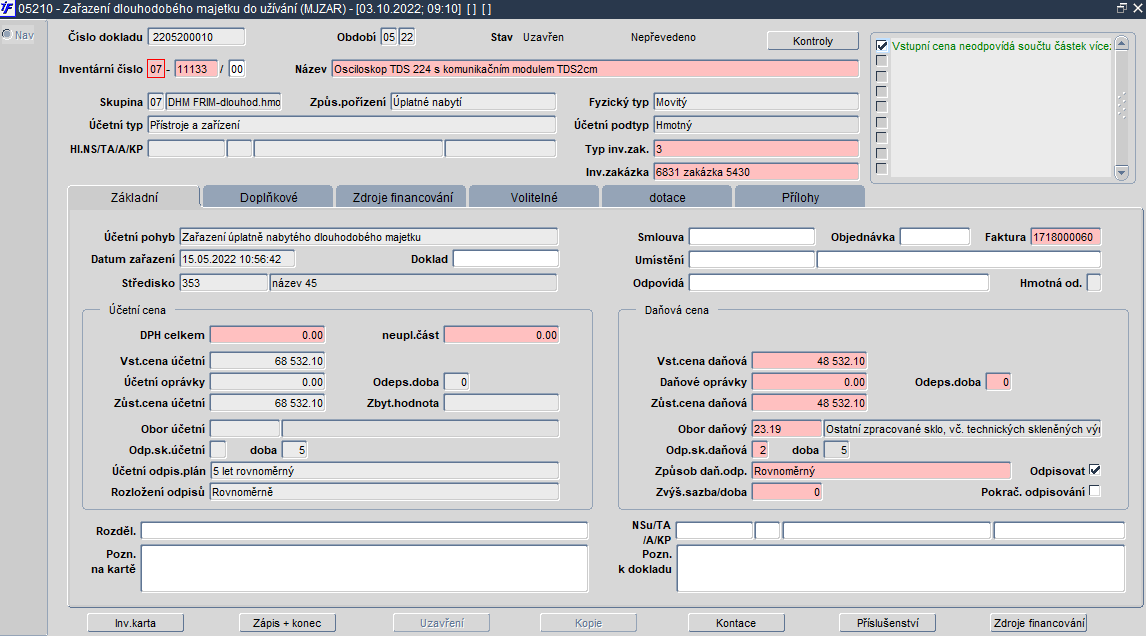Click Zvýš.sazba/doba field
1146x636 pixels.
[786, 492]
